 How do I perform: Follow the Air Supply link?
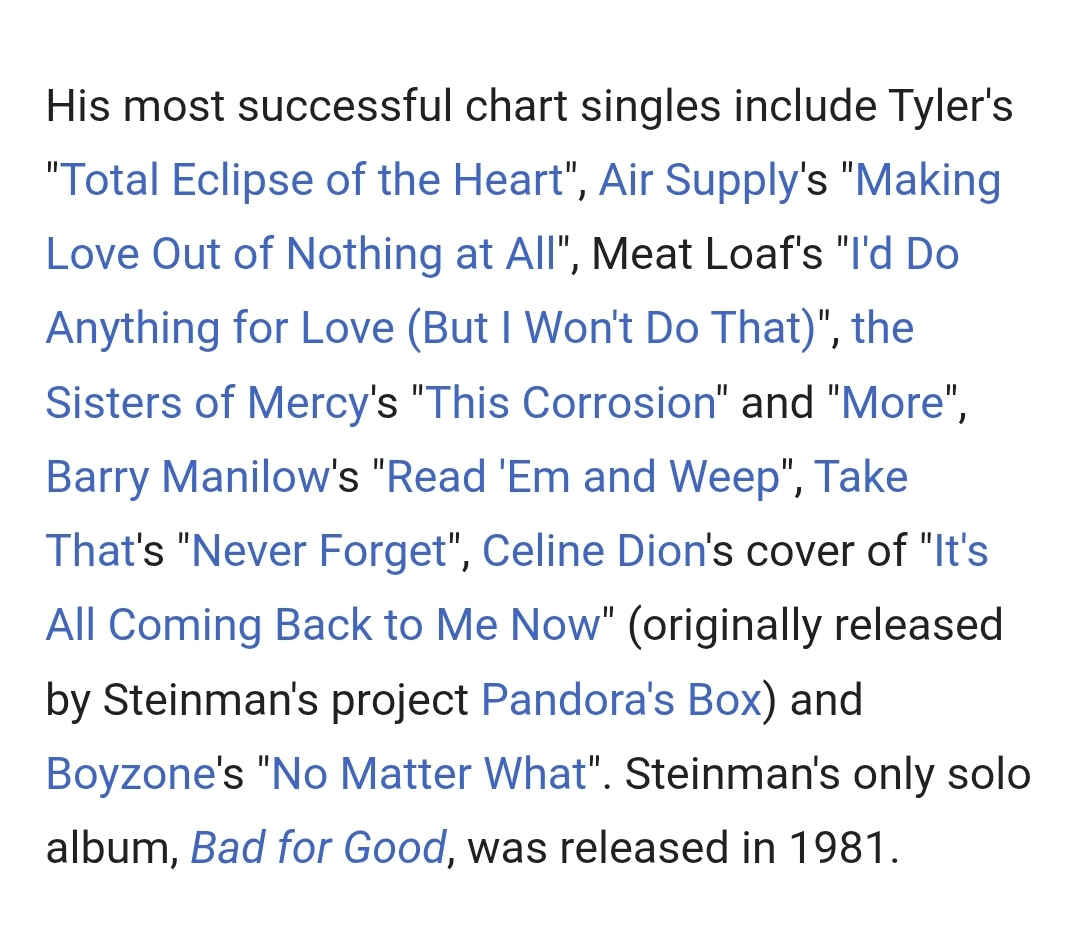point(696,181)
